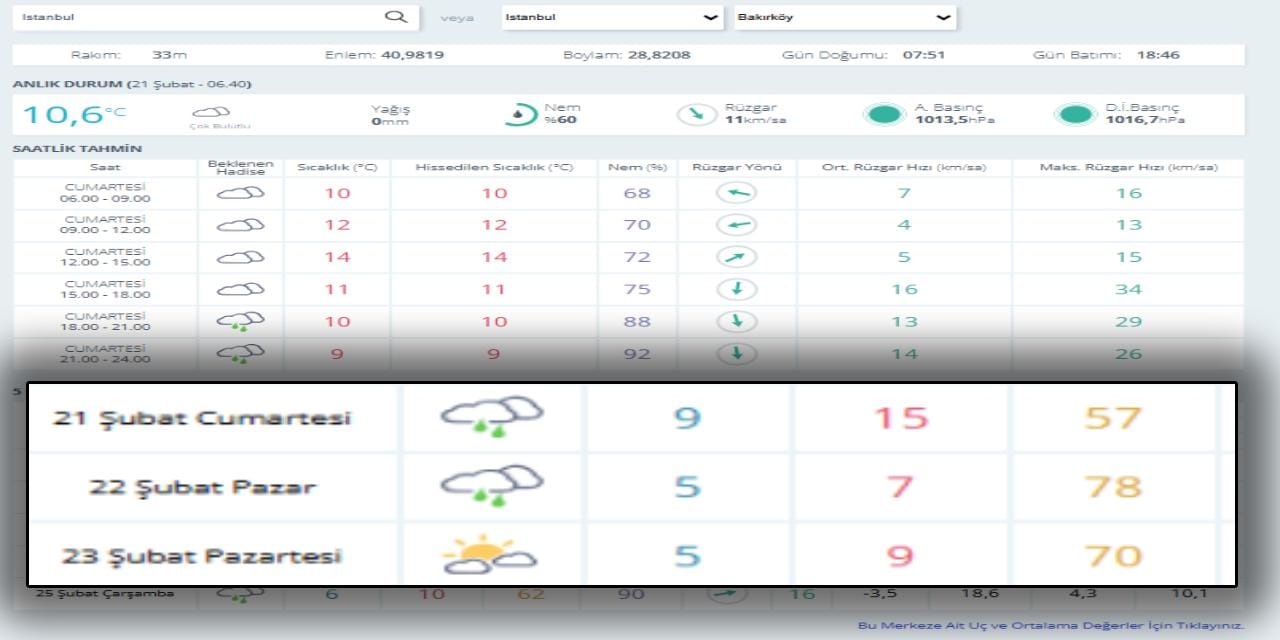Click the cloud icon for 09.00 - 12.00
This screenshot has height=640, width=1280.
pyautogui.click(x=240, y=225)
